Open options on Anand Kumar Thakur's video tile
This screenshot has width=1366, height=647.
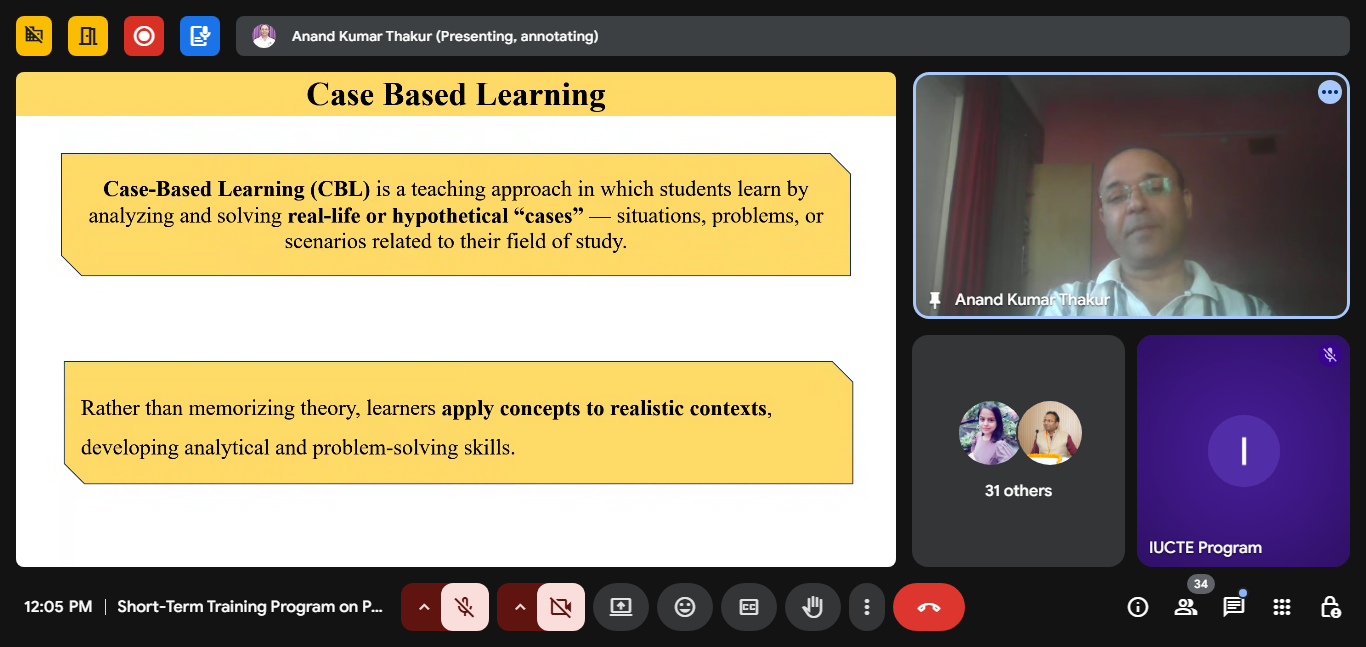coord(1329,92)
